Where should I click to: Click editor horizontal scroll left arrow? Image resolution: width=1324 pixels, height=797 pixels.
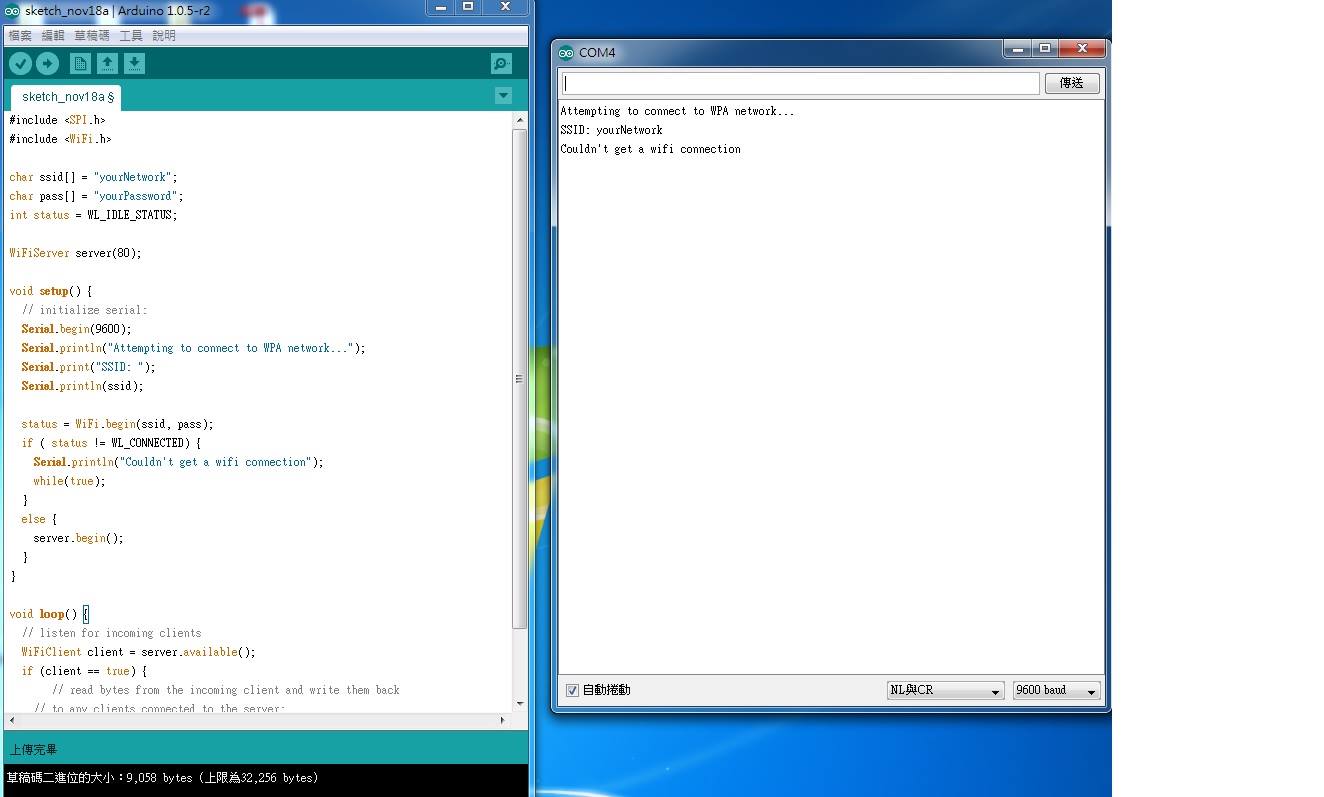[12, 720]
